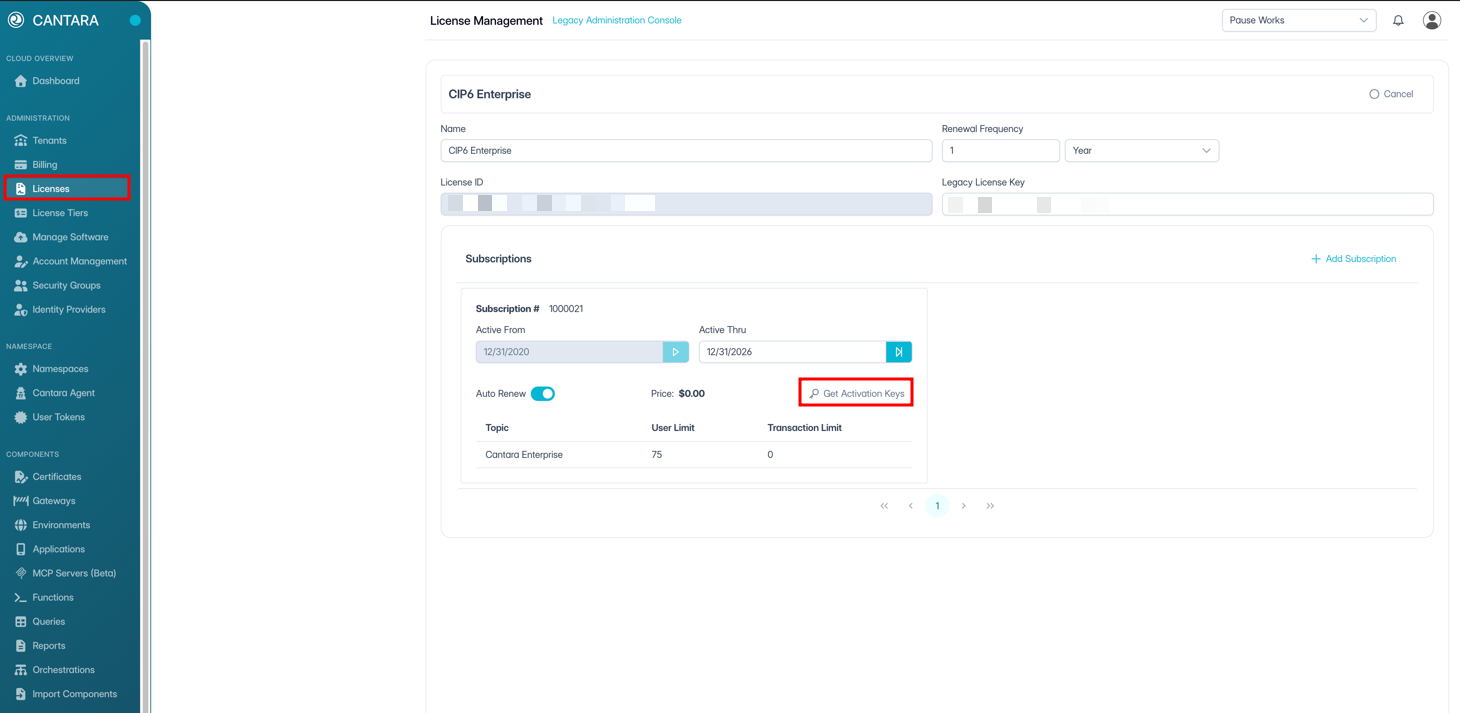
Task: Click the Tenants building icon
Action: point(20,141)
